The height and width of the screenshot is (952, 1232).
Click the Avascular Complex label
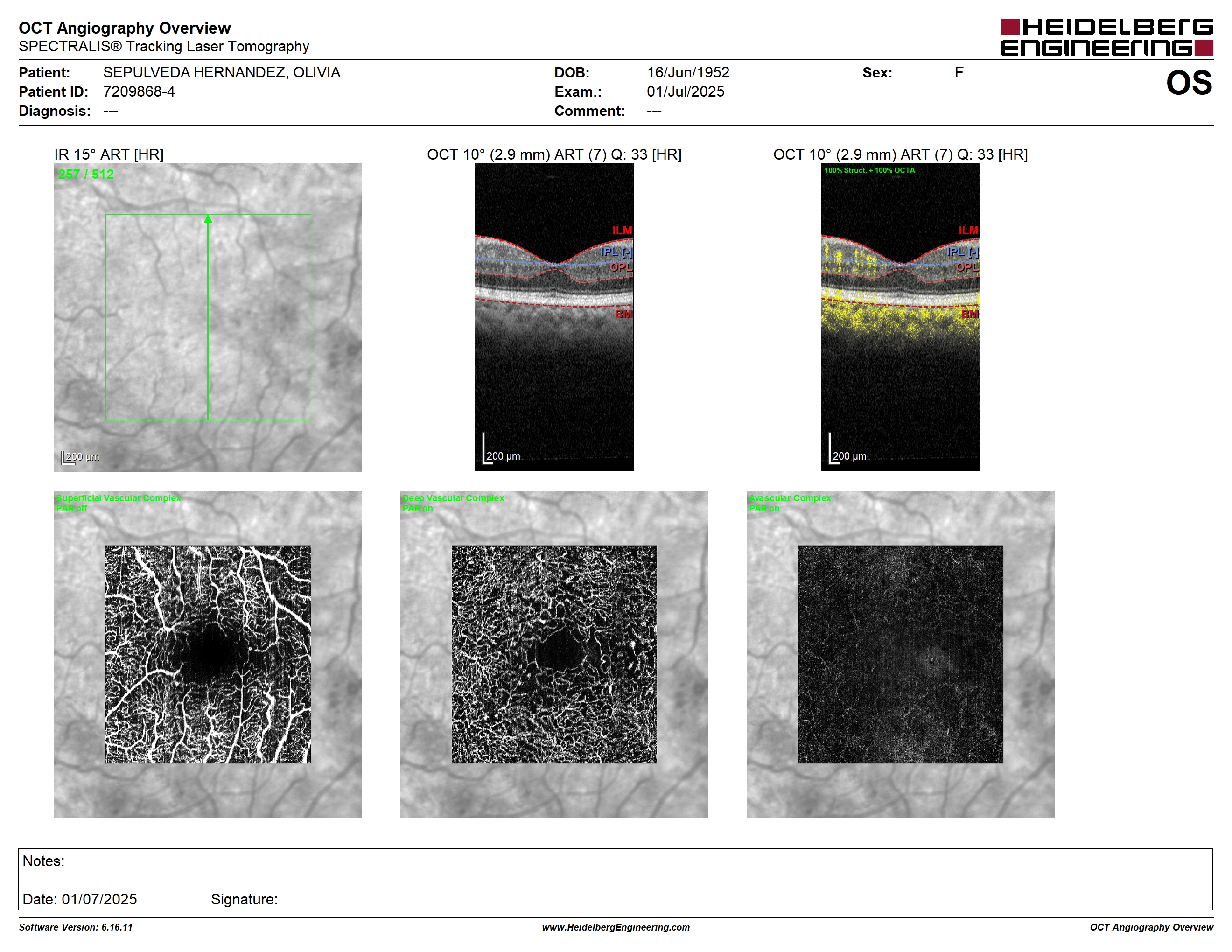coord(790,498)
